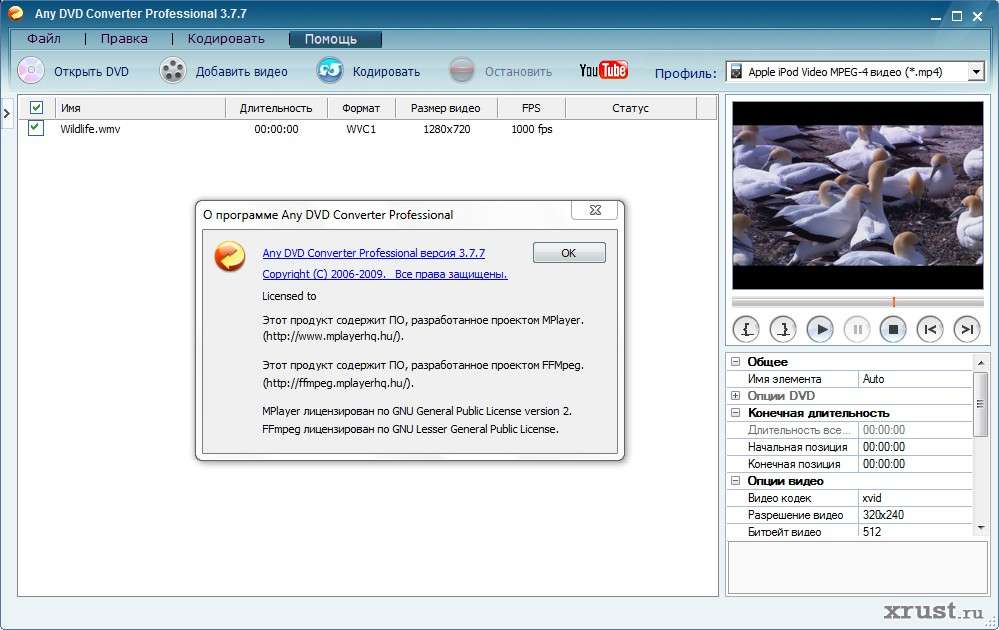Image resolution: width=999 pixels, height=630 pixels.
Task: Jump to previous frame button
Action: (x=930, y=328)
